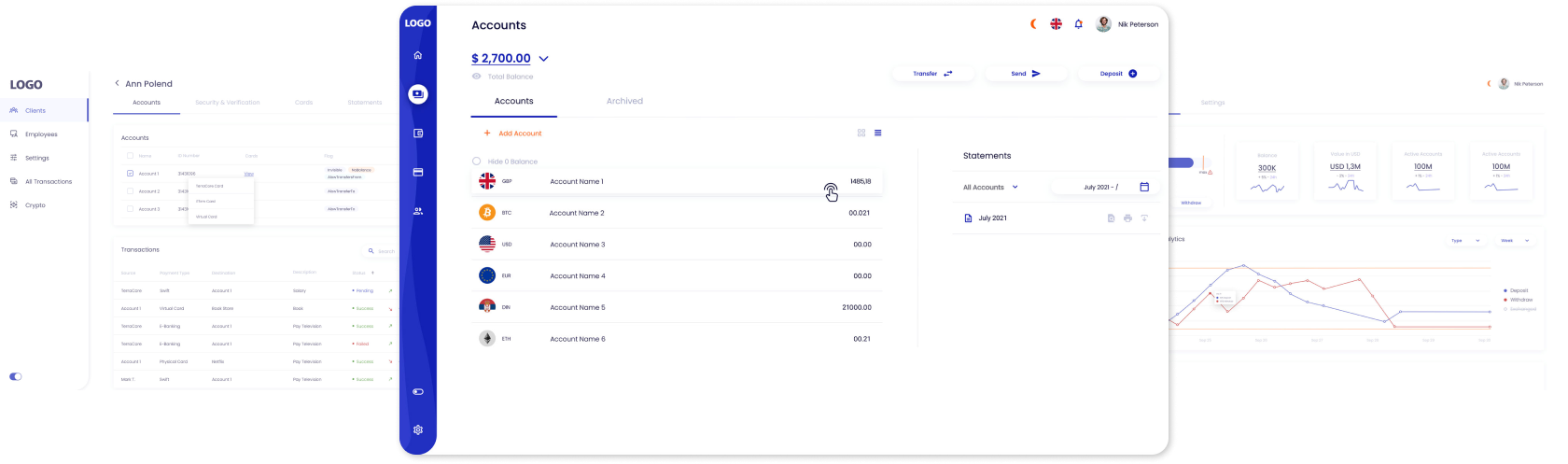Click the USD flag account icon

coord(487,244)
